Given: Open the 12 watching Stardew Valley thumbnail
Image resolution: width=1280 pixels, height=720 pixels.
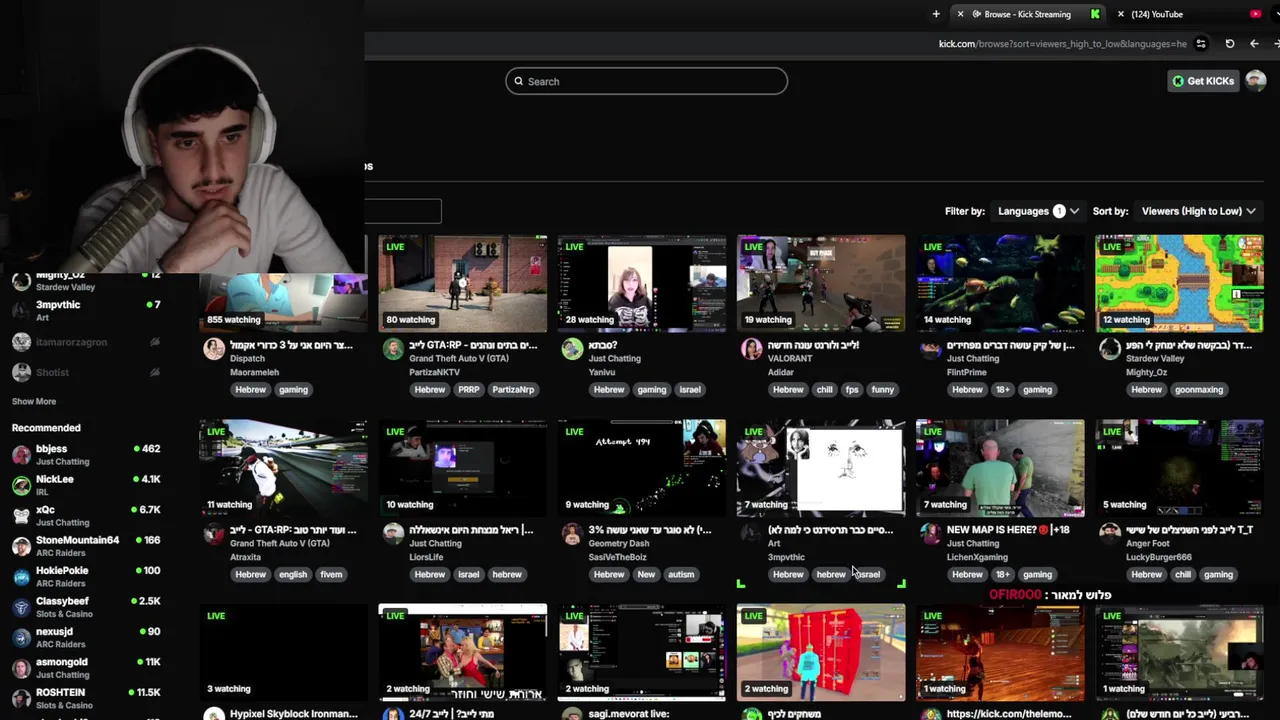Looking at the screenshot, I should 1179,284.
